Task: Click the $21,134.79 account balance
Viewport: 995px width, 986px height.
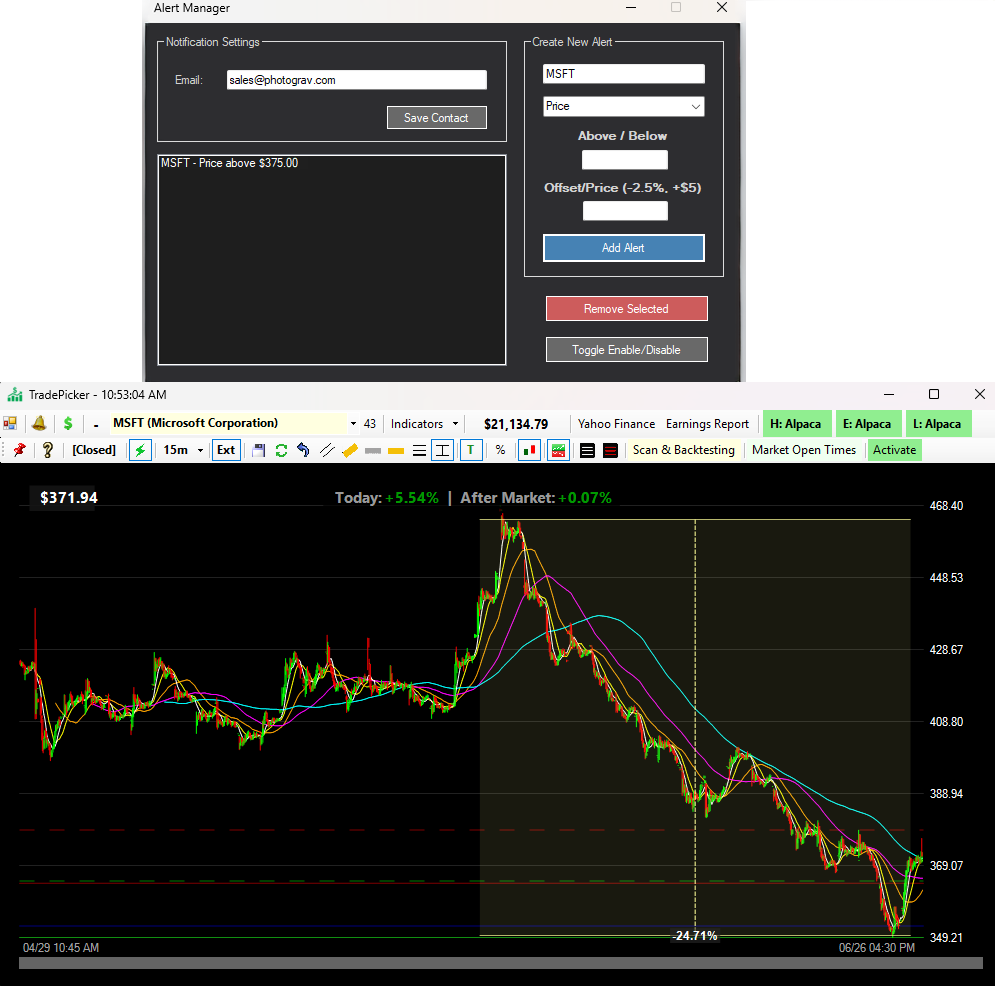Action: pos(516,424)
